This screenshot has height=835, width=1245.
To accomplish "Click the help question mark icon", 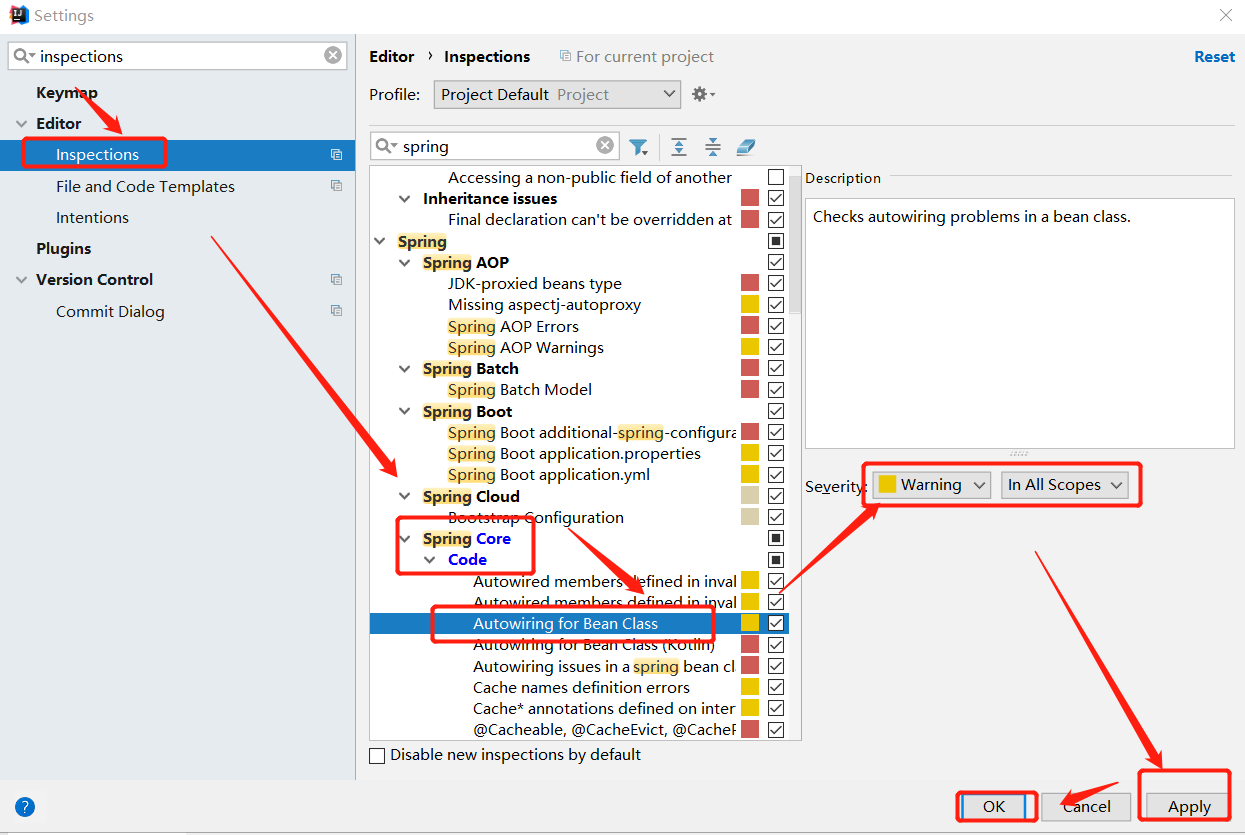I will [25, 807].
